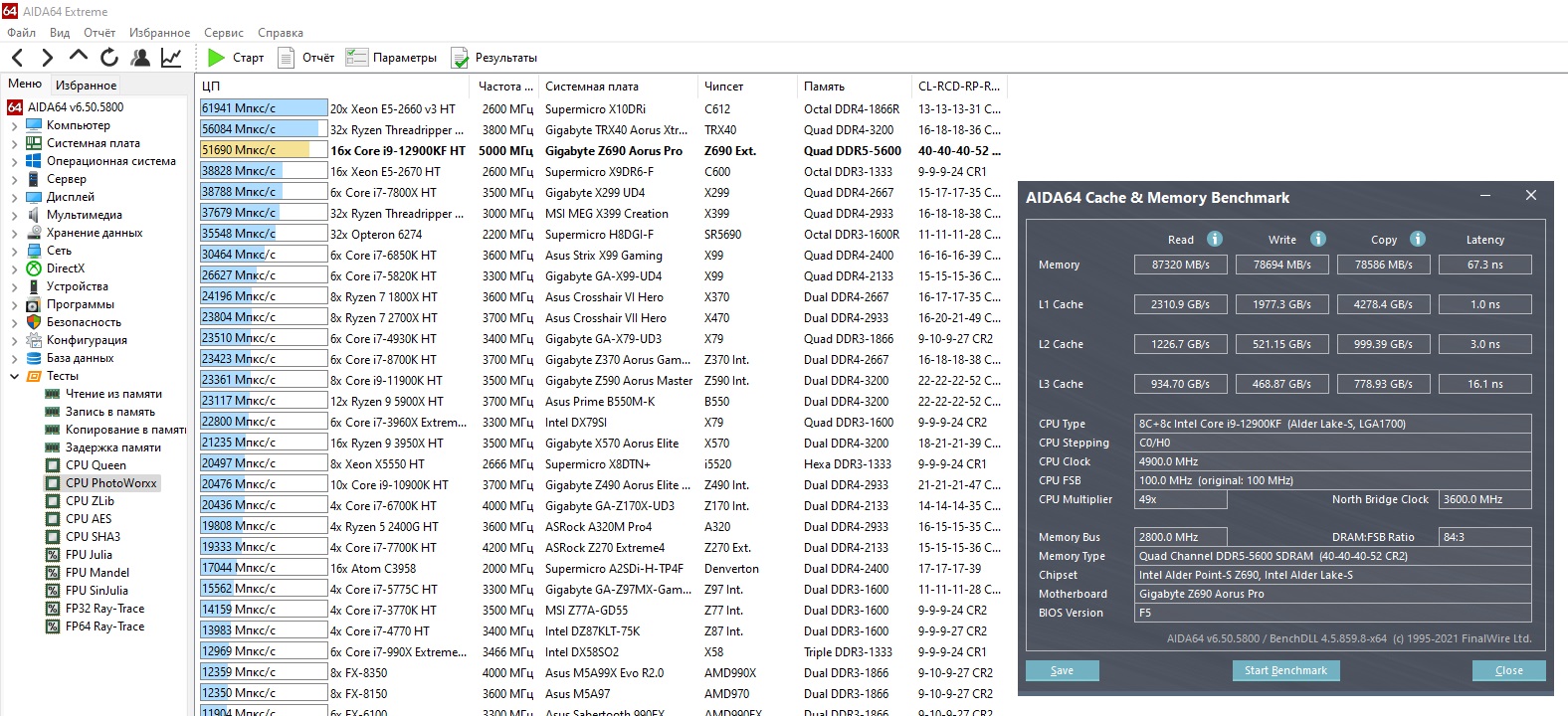Expand the Системная плата tree node
Viewport: 1568px width, 716px height.
click(x=14, y=144)
